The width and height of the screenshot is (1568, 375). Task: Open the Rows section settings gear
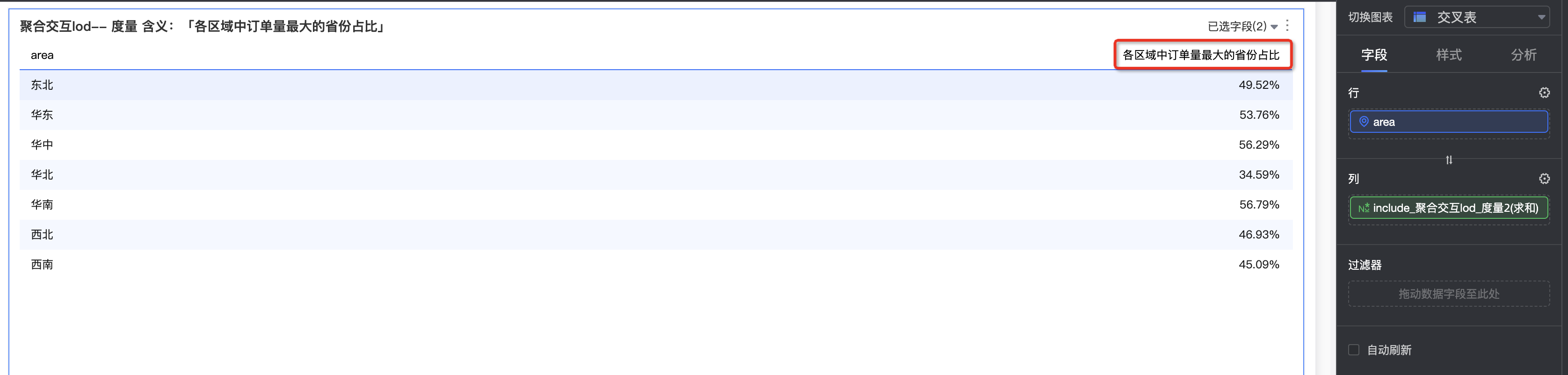[1544, 93]
